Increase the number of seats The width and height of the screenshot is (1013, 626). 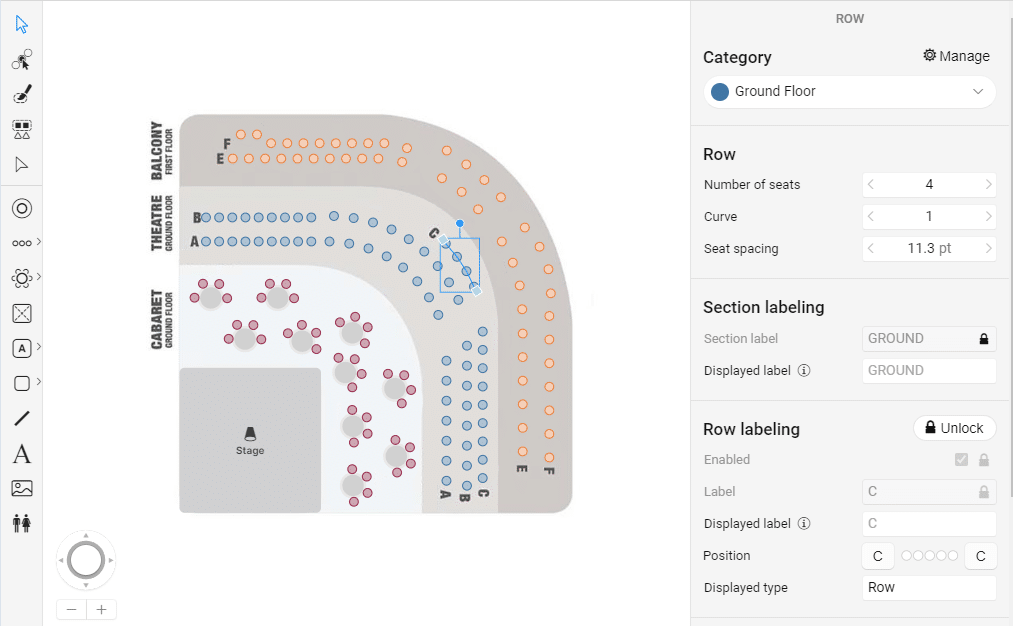click(988, 185)
